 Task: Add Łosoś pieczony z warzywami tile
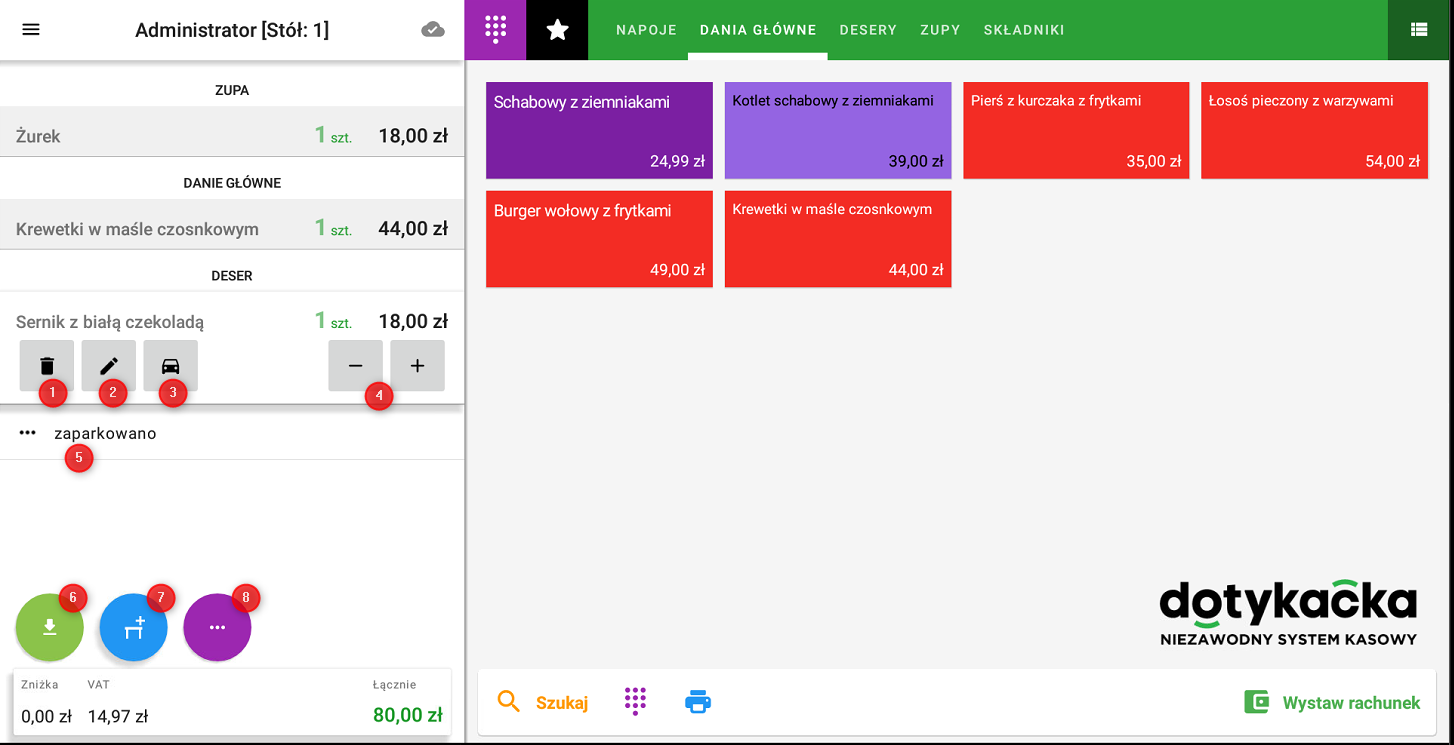(x=1314, y=130)
